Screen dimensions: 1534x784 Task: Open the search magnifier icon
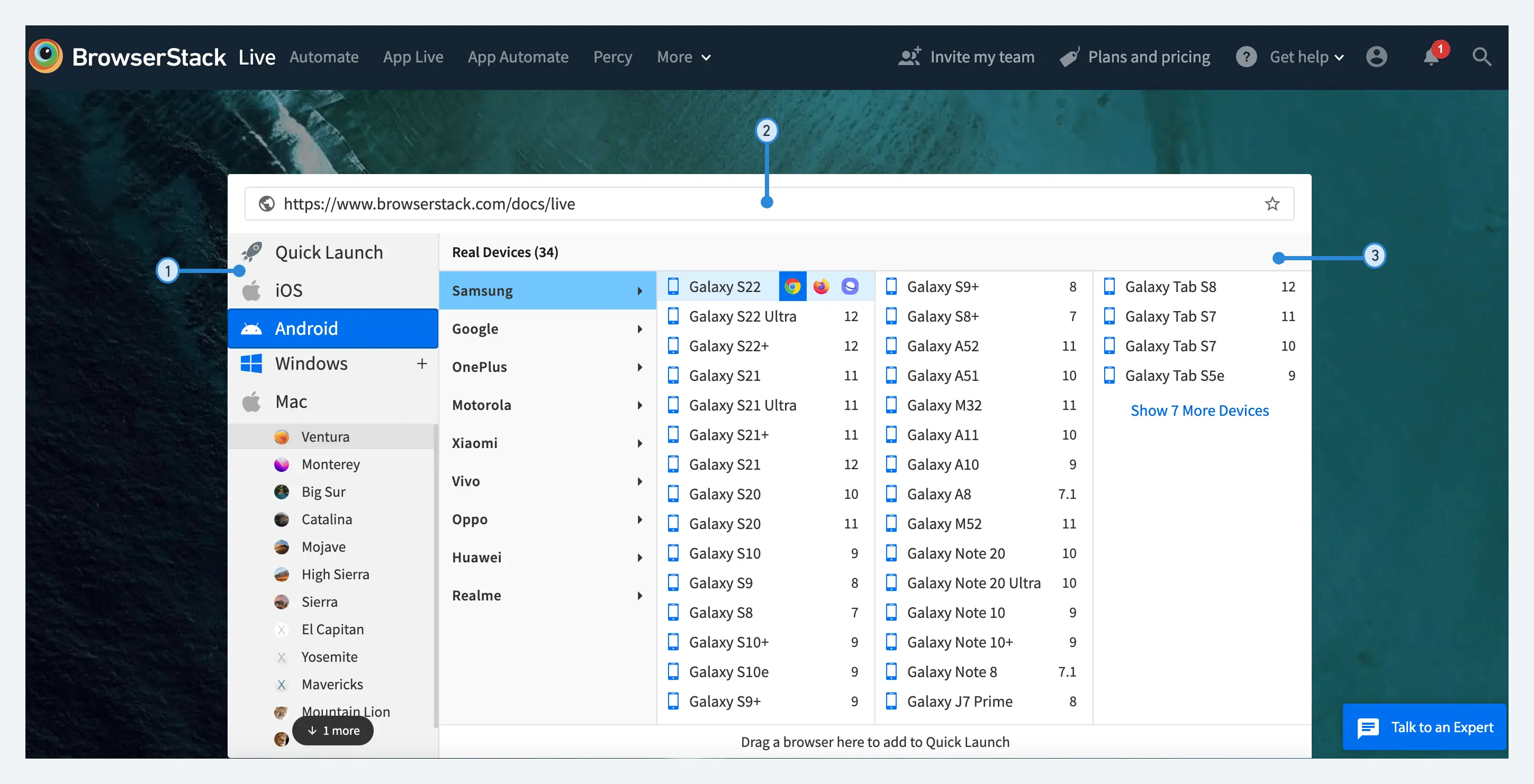click(x=1482, y=57)
